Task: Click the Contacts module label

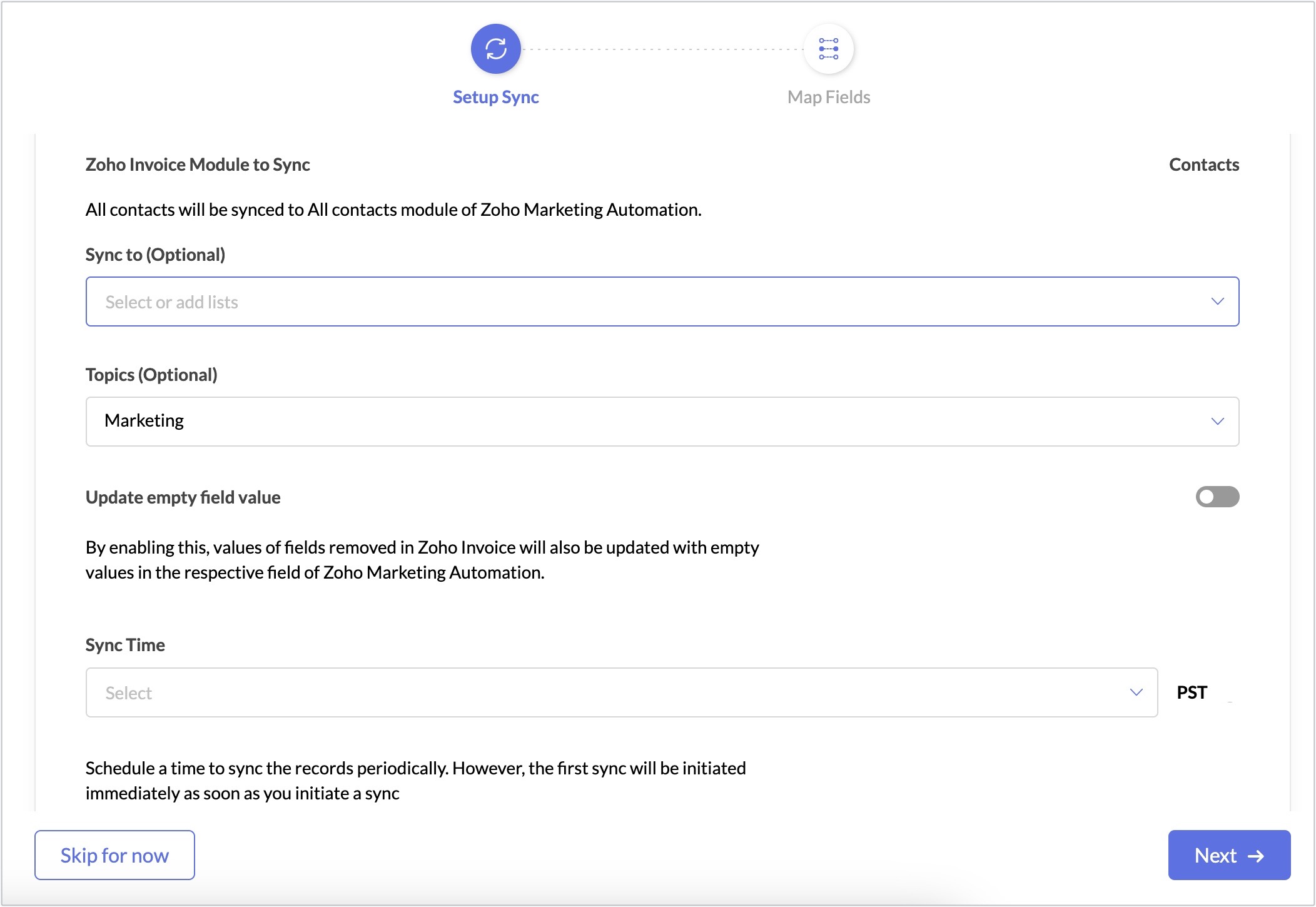Action: pos(1204,165)
